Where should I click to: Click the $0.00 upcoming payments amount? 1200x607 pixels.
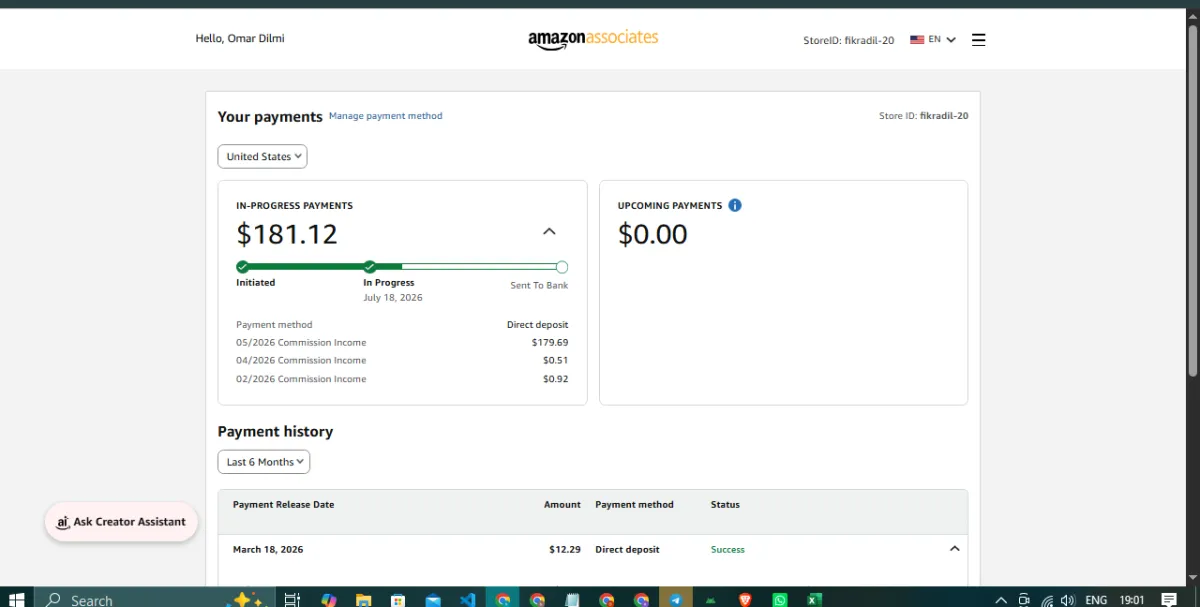(x=653, y=234)
